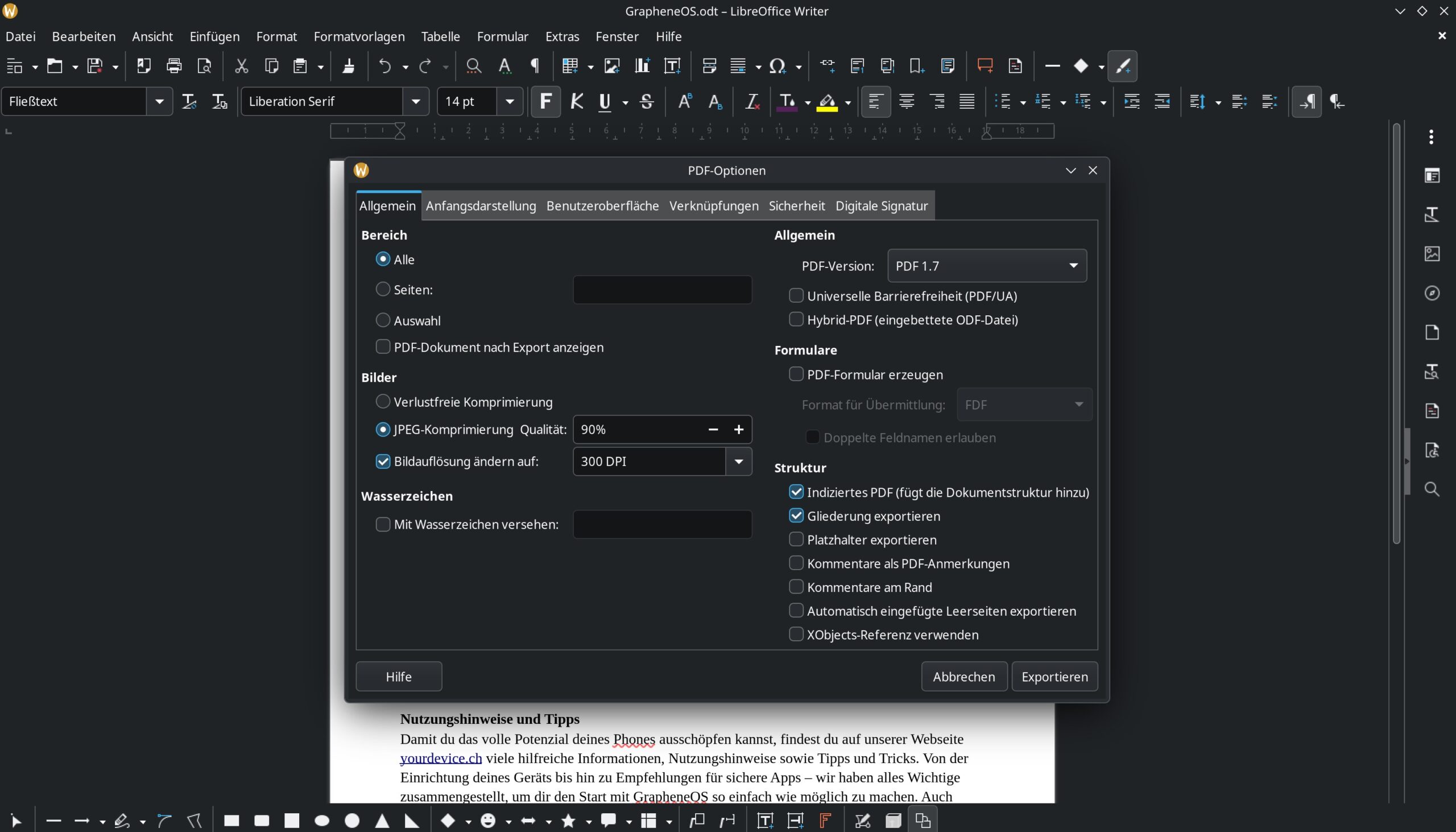Open the Navigator compass icon in sidebar

point(1432,293)
